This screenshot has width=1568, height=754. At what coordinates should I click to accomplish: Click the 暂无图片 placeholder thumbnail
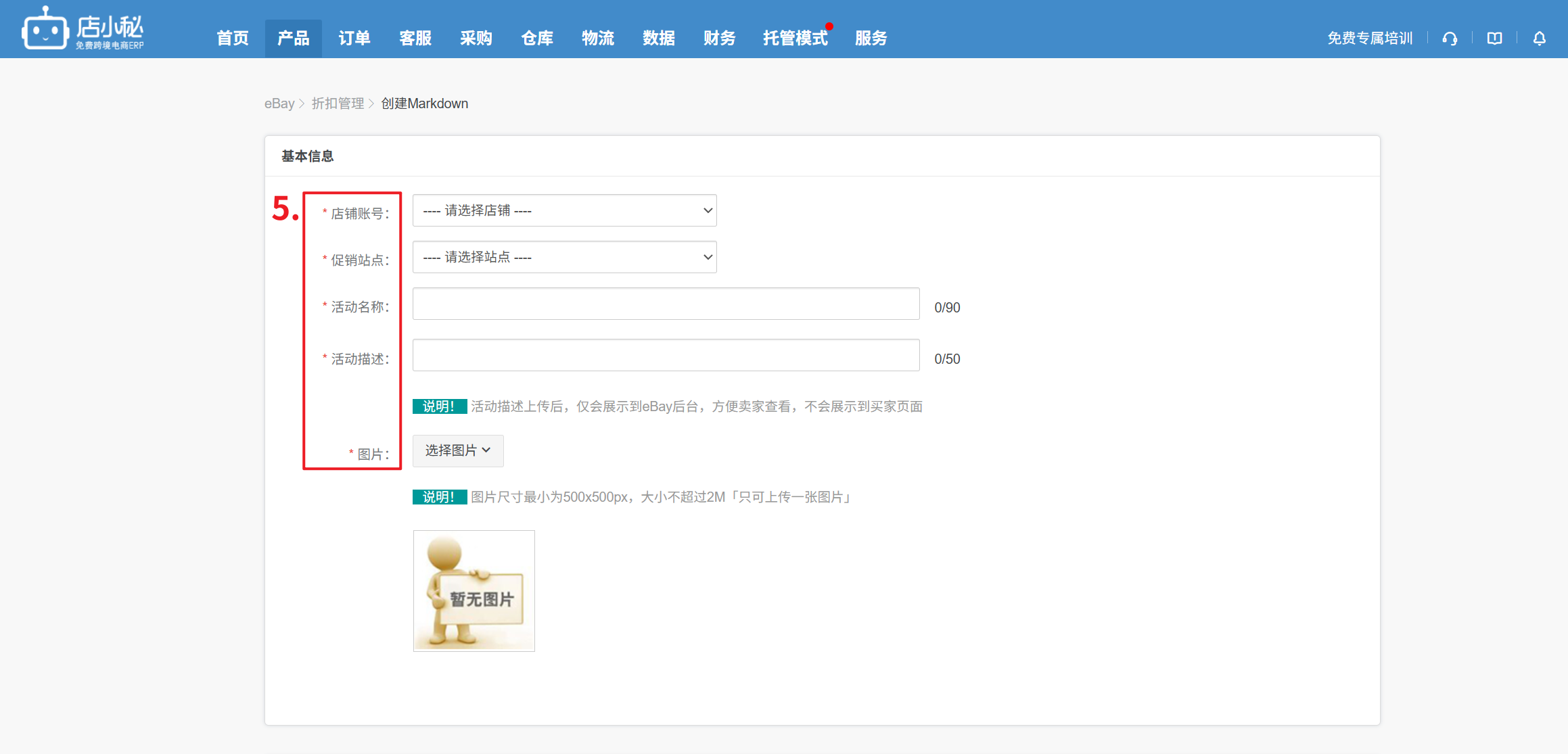pos(474,590)
